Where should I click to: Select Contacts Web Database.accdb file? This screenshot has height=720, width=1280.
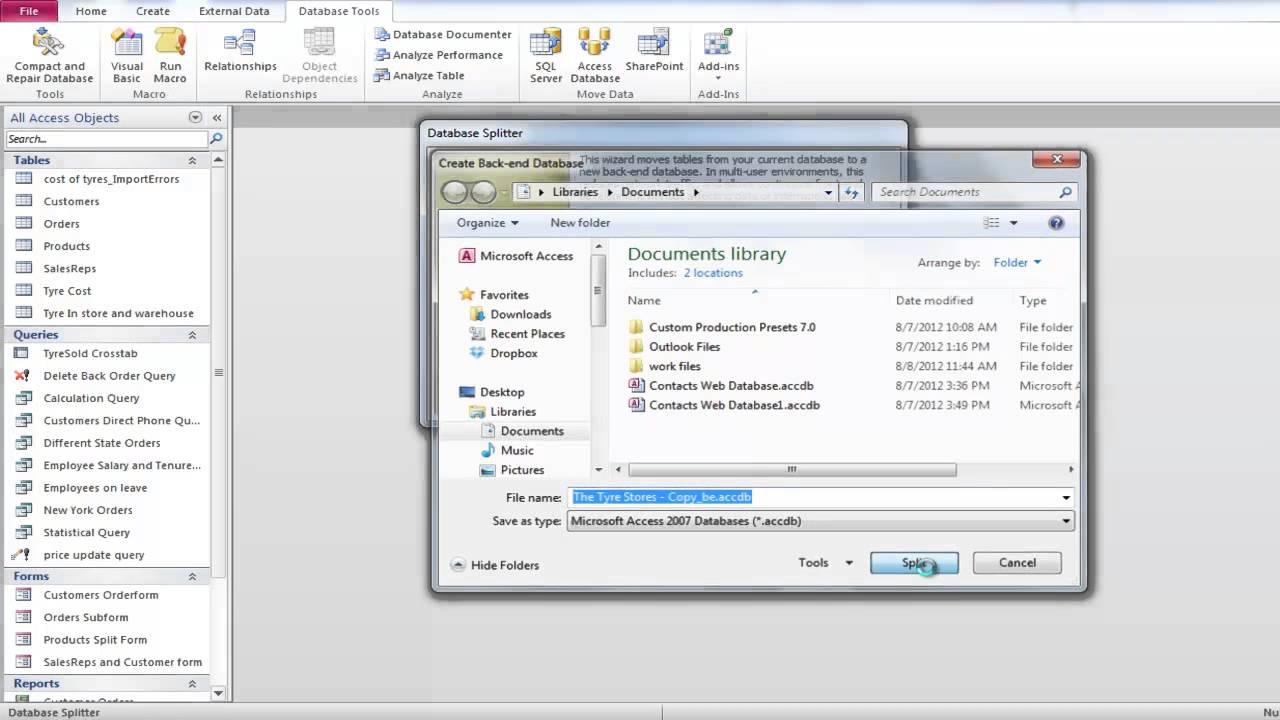pyautogui.click(x=731, y=386)
